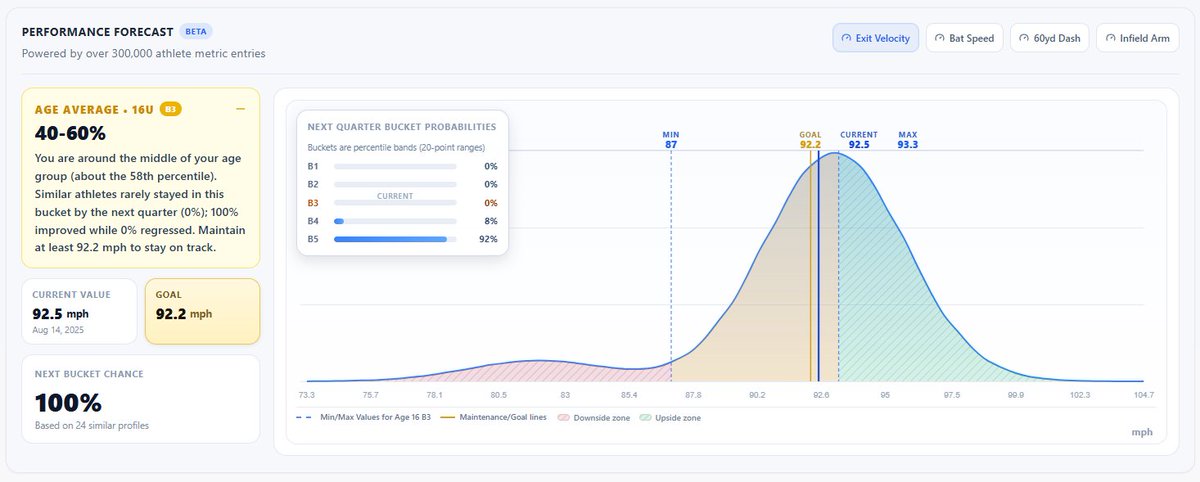
Task: Open the Current Value 92.5 mph card
Action: tap(79, 311)
